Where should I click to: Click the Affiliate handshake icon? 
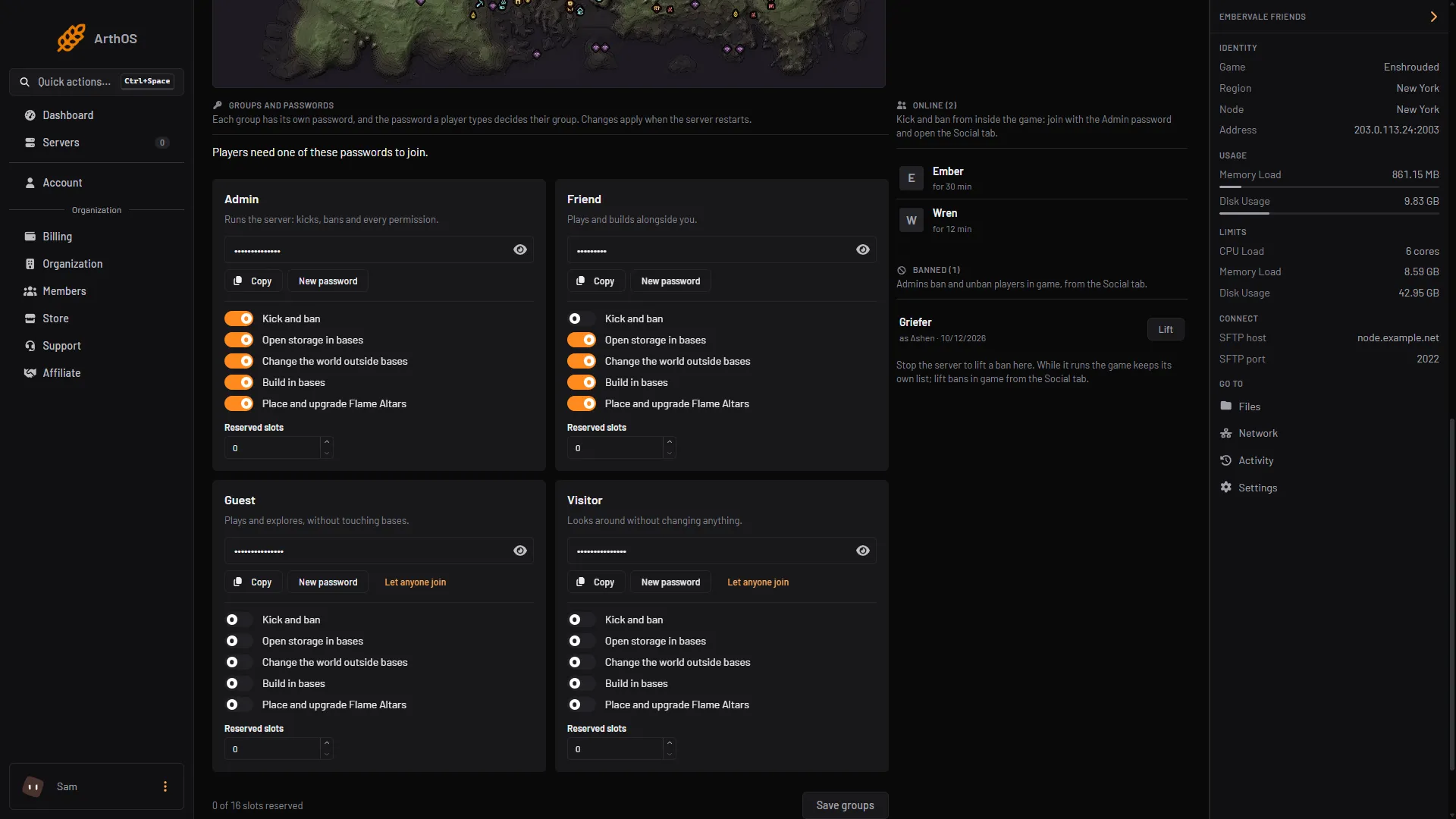[x=30, y=373]
